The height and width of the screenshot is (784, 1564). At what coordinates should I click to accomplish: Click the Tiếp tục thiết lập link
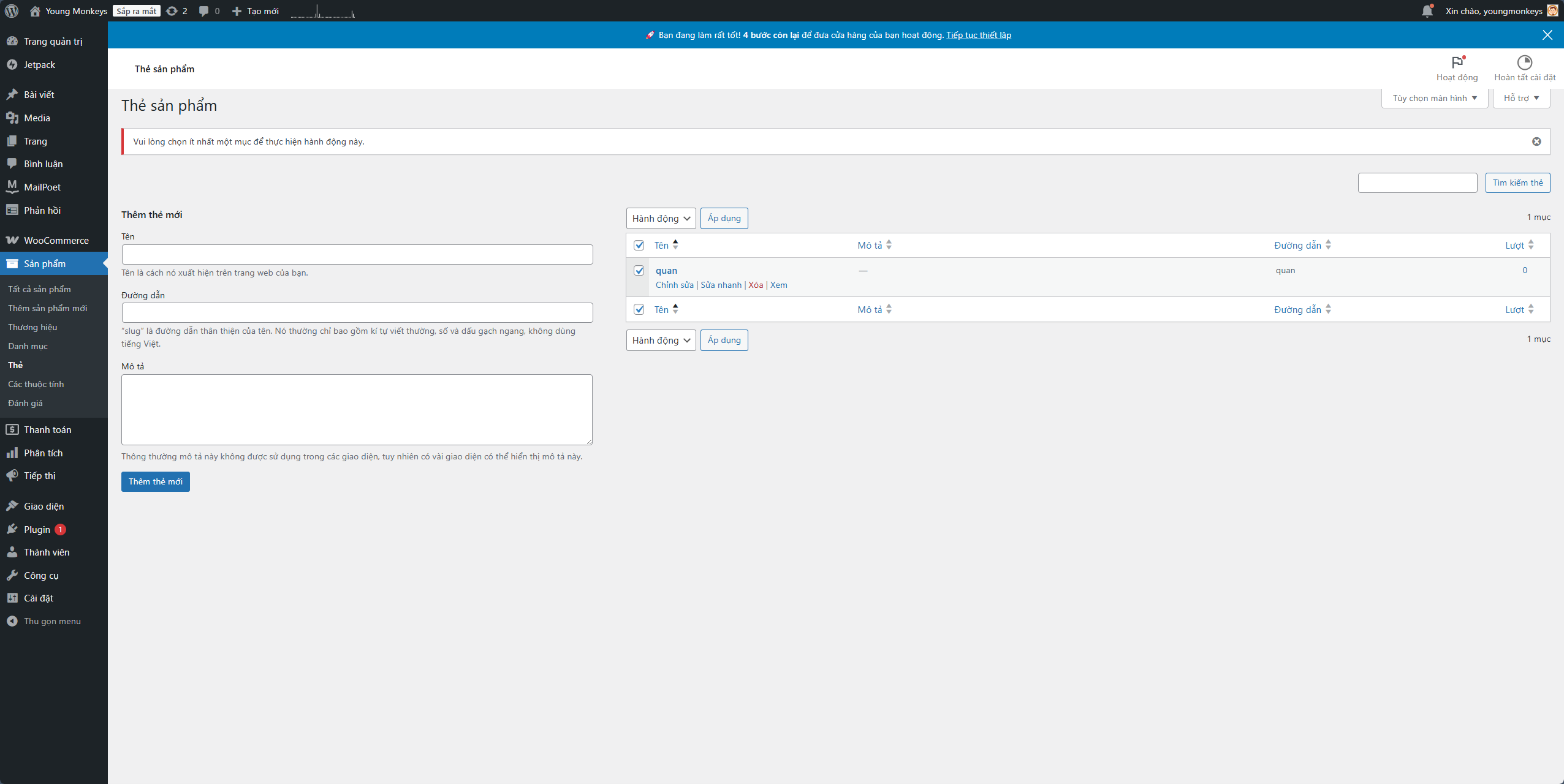978,35
